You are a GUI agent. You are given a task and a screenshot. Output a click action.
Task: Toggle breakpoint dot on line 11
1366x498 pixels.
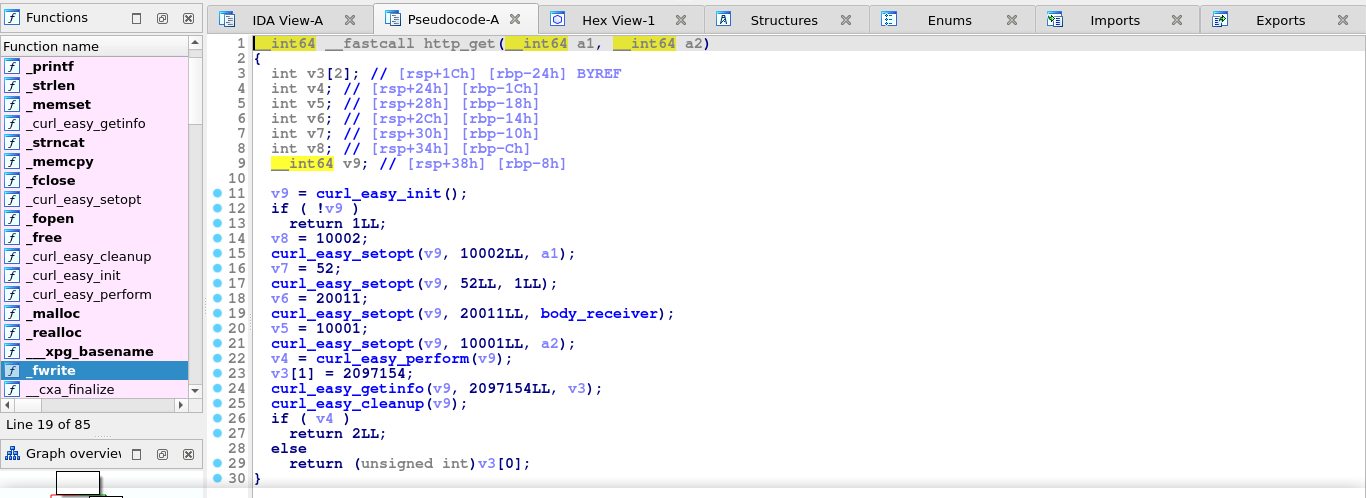(x=217, y=193)
